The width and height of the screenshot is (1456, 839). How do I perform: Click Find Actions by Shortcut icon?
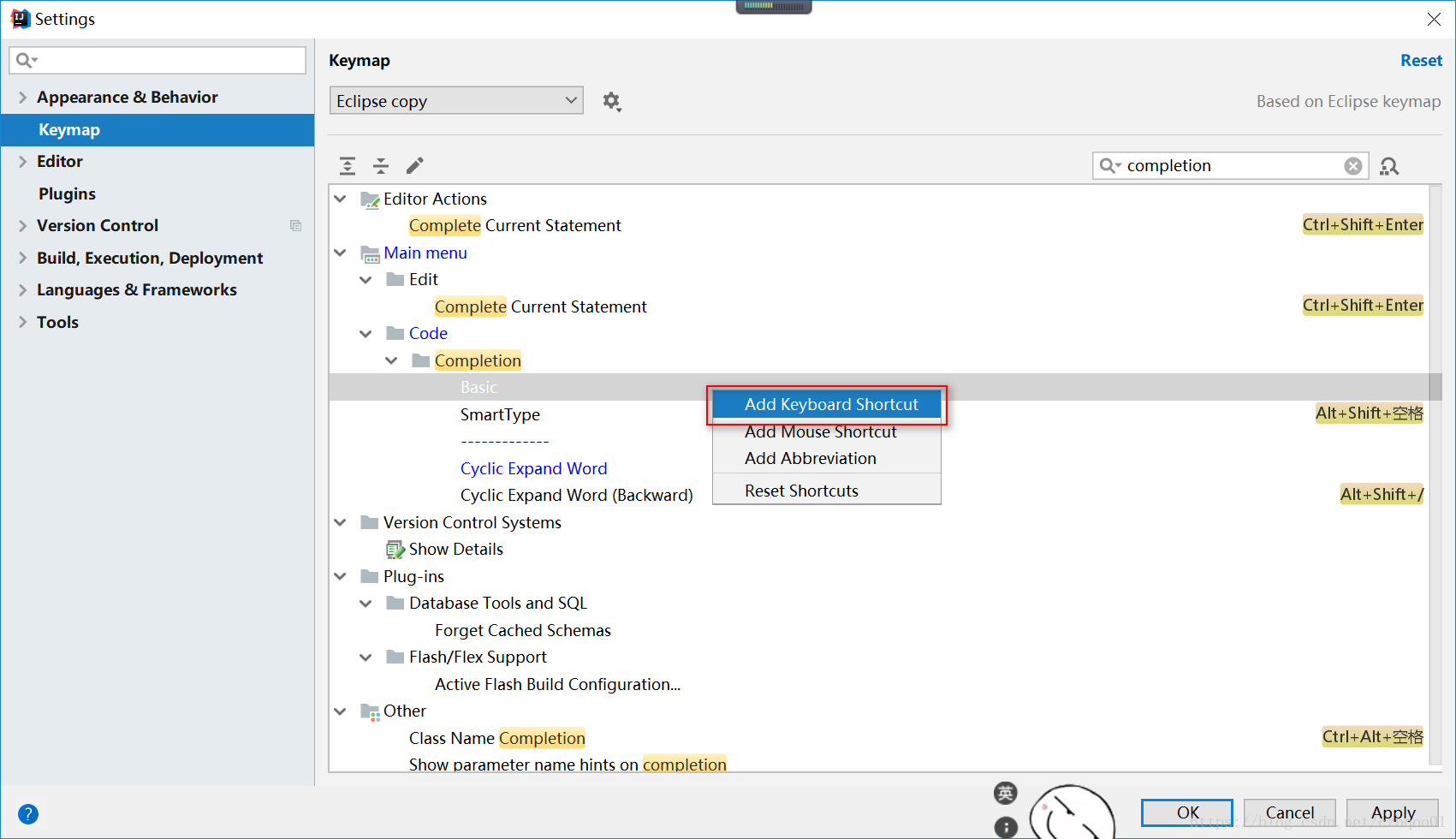(x=1389, y=166)
